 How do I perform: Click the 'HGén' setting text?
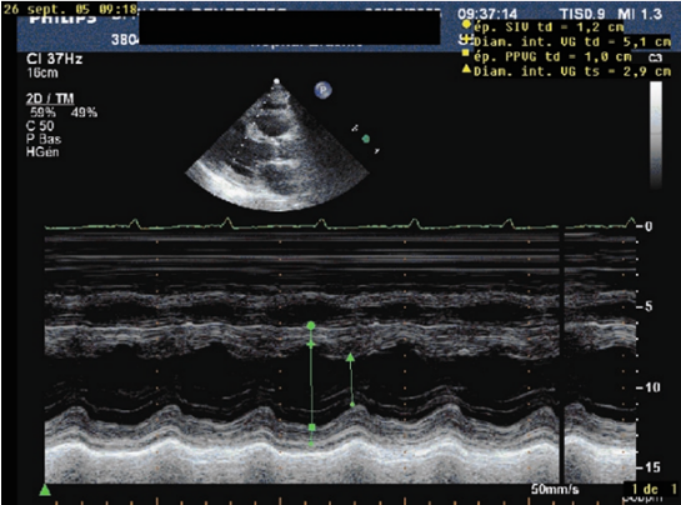pyautogui.click(x=42, y=152)
